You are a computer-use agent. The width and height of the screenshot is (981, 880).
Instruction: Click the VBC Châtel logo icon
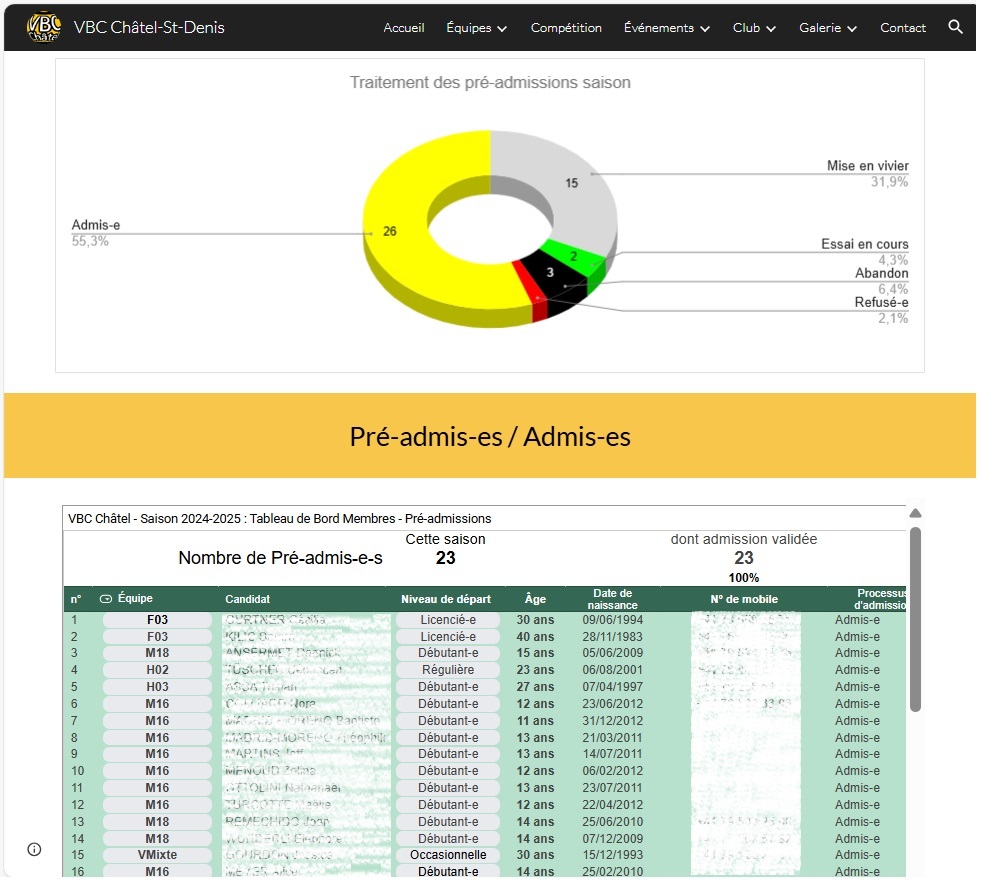[x=43, y=27]
